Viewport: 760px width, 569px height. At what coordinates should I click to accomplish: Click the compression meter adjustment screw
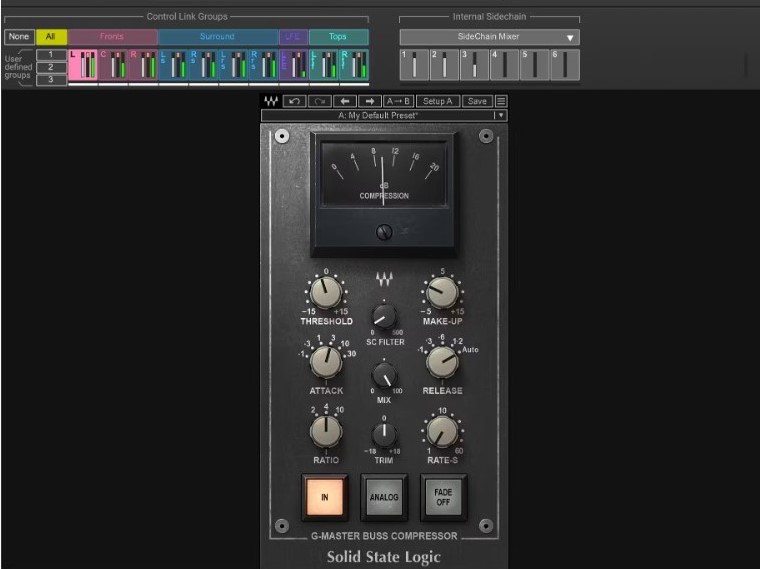(x=384, y=232)
